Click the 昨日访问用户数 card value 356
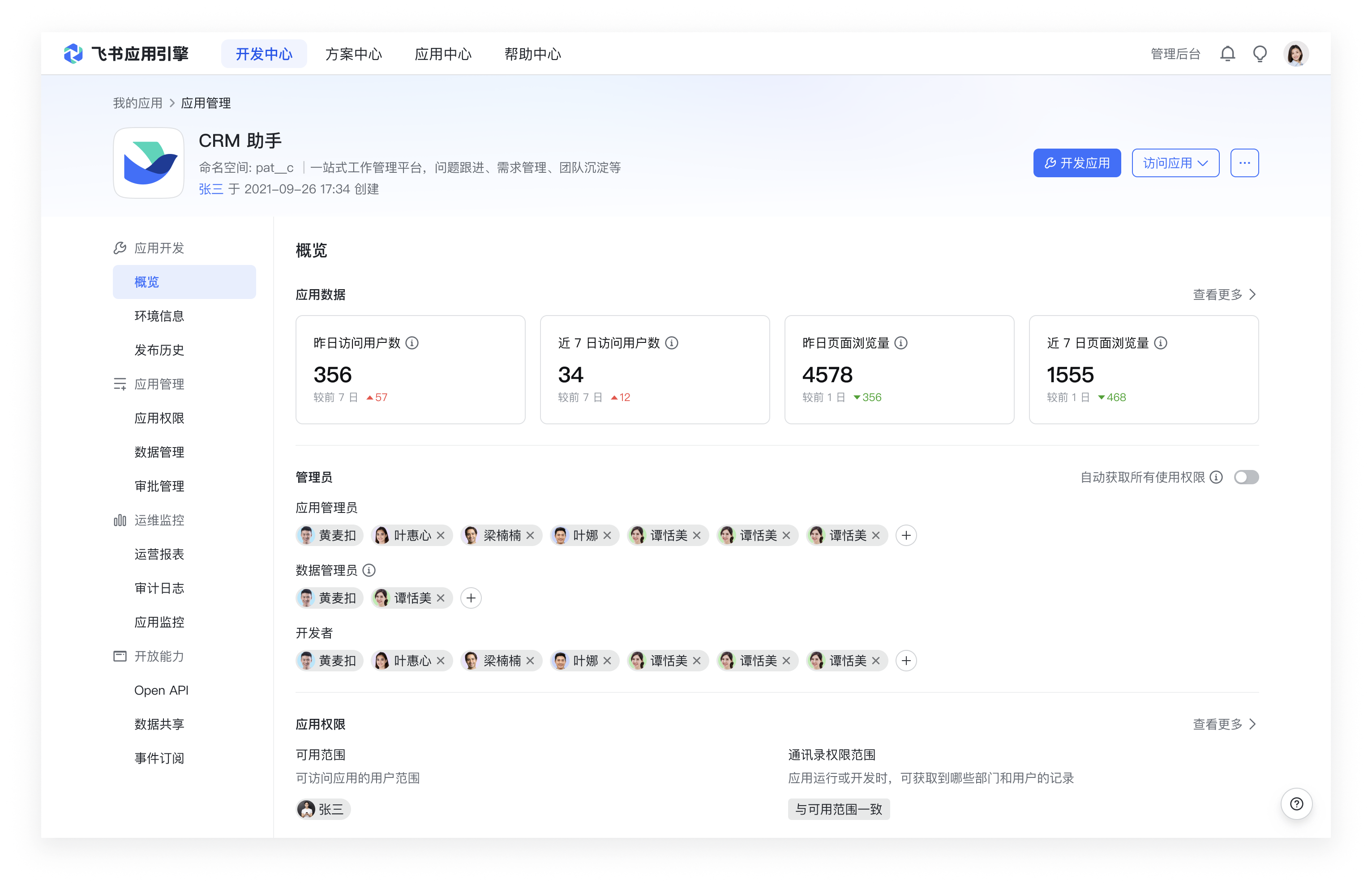Viewport: 1372px width, 888px height. (333, 375)
